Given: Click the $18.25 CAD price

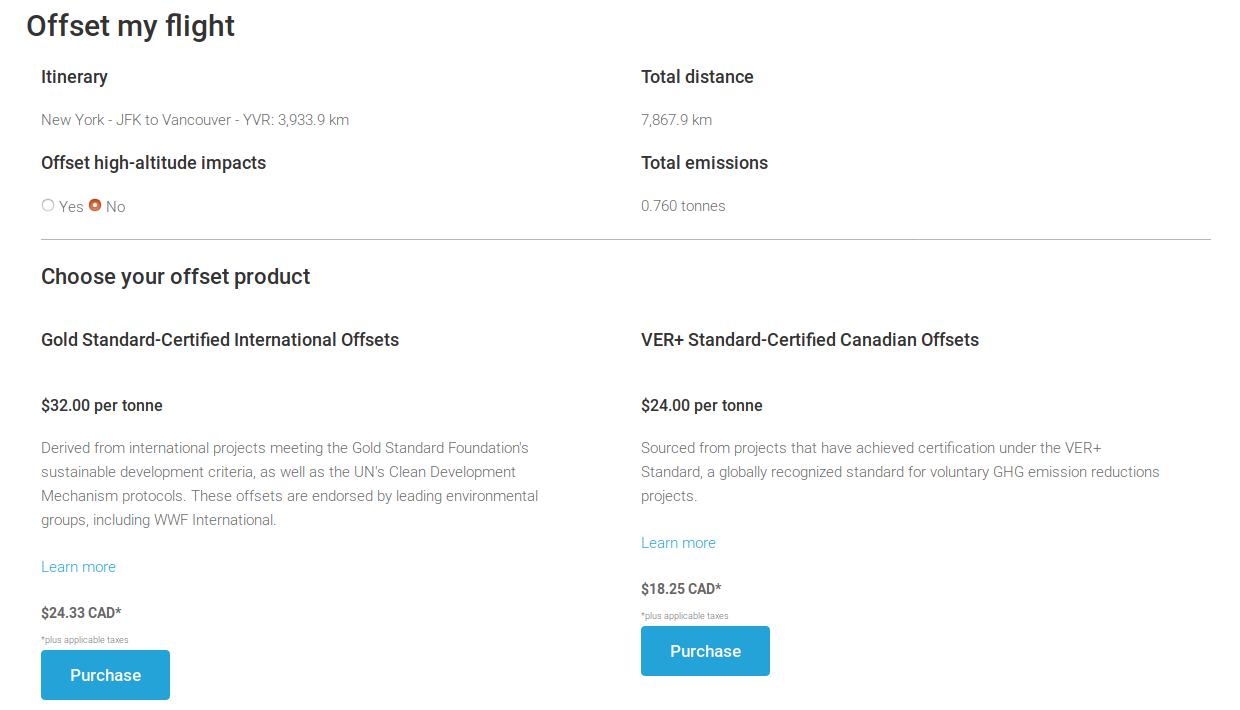Looking at the screenshot, I should (681, 589).
